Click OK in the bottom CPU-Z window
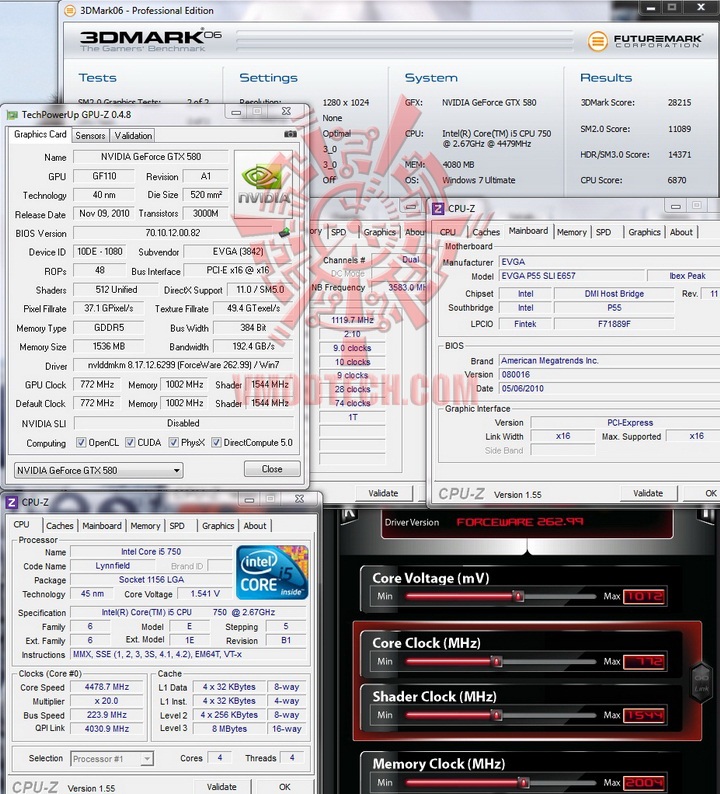The image size is (720, 794). (285, 786)
